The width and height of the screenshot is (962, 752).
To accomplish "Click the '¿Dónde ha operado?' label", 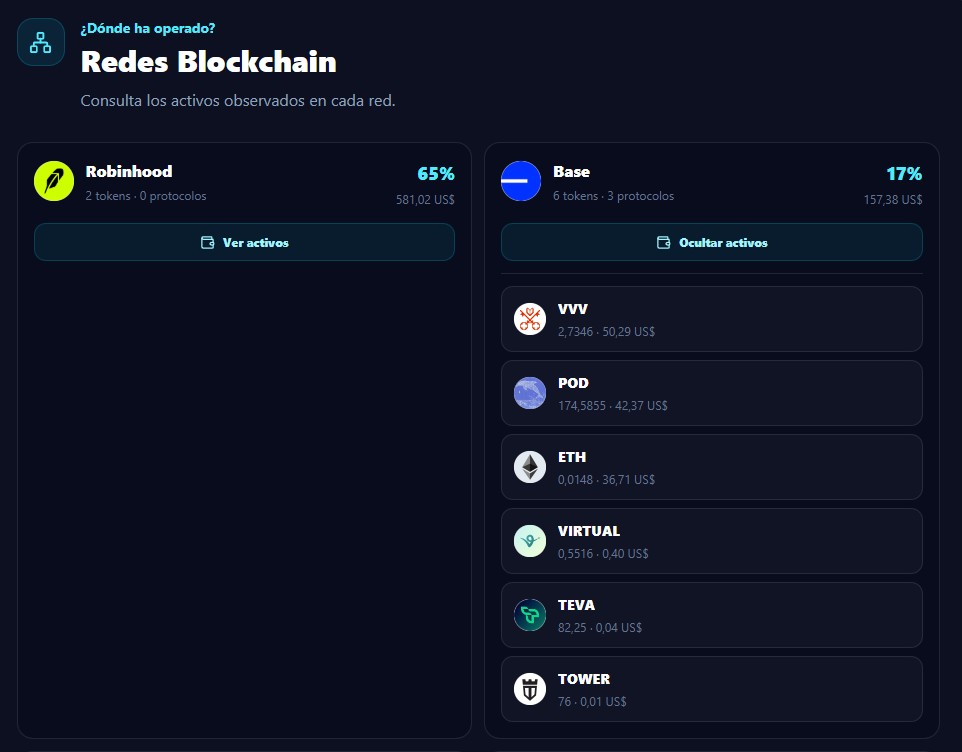I will (148, 28).
